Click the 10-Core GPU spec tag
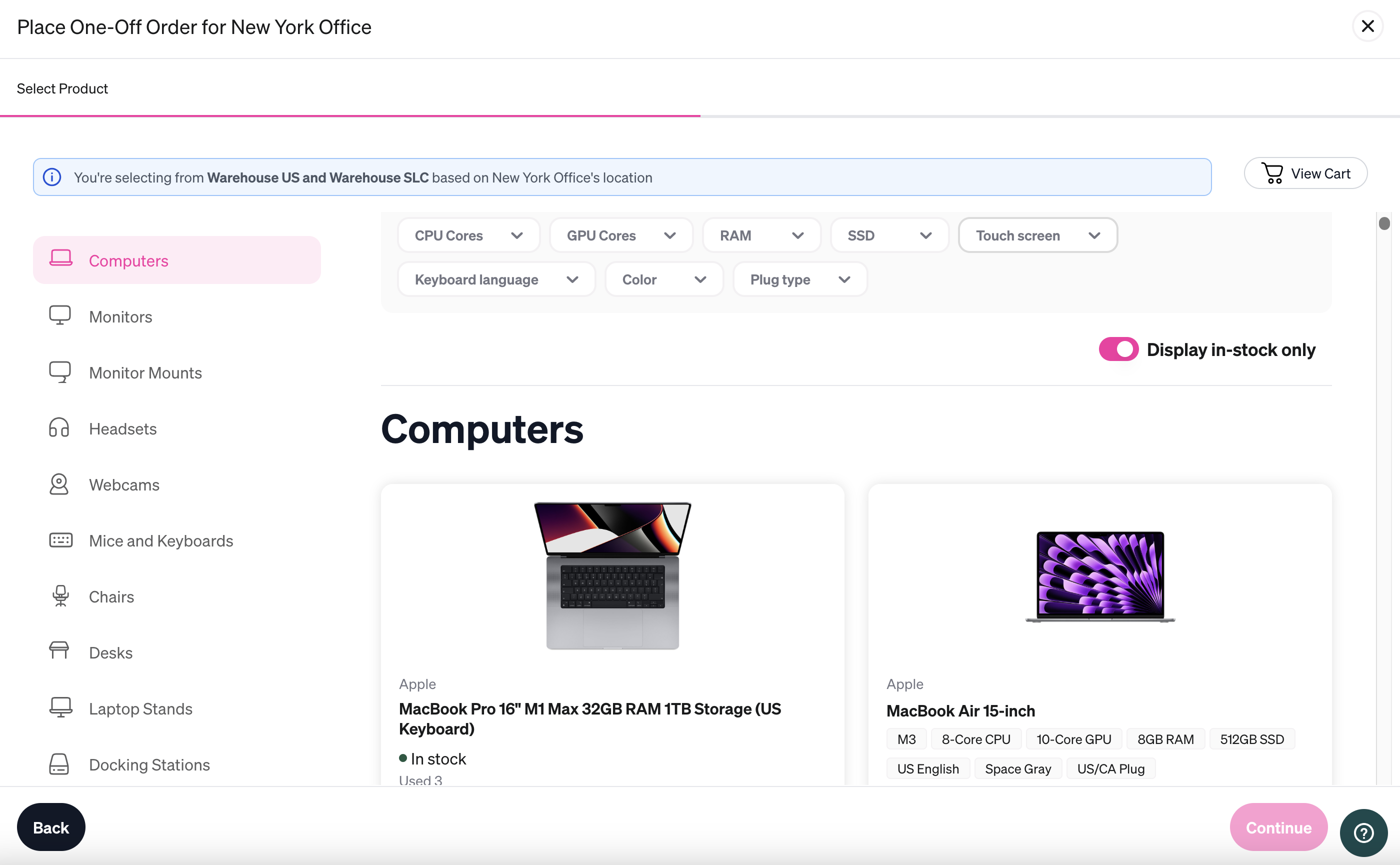 tap(1074, 739)
